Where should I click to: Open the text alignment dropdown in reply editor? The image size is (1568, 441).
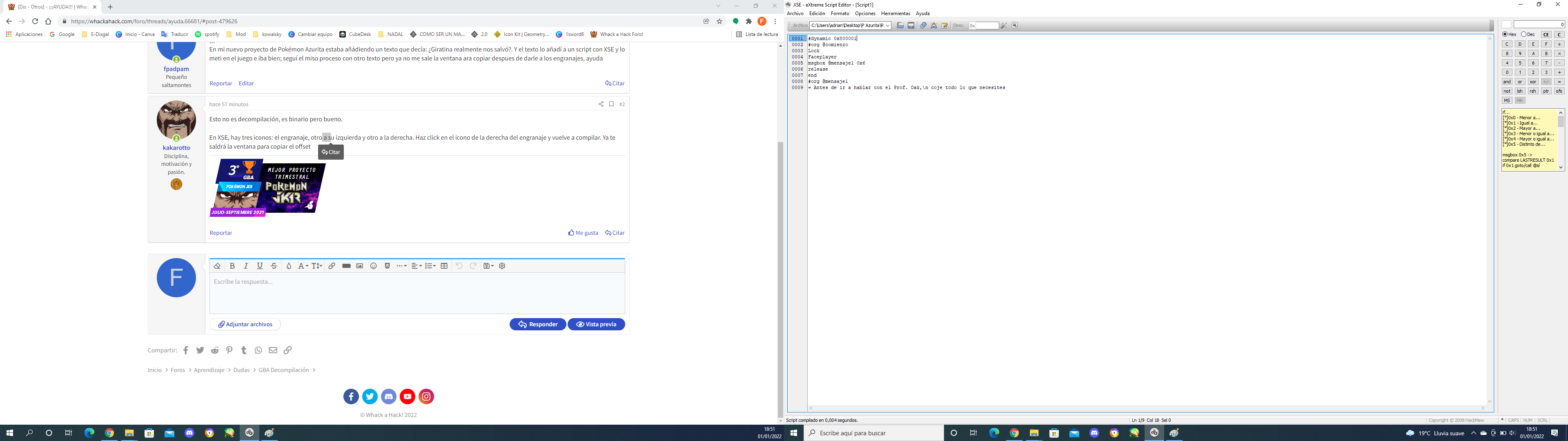point(416,266)
